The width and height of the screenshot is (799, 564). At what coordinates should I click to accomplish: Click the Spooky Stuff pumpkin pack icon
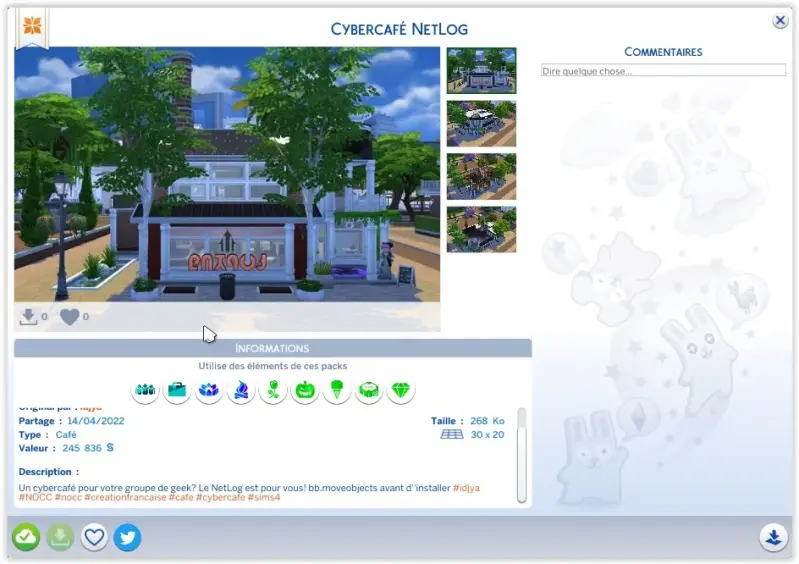point(305,391)
